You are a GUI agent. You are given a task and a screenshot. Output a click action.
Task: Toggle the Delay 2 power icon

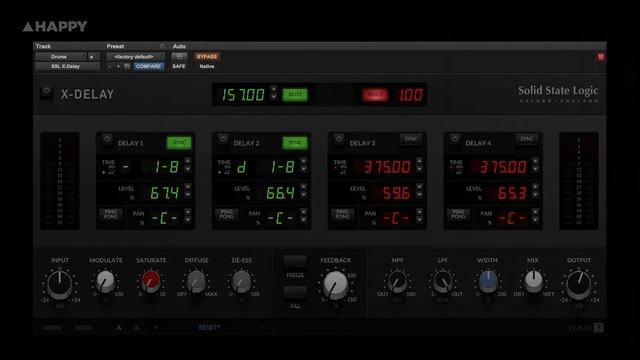pos(223,139)
